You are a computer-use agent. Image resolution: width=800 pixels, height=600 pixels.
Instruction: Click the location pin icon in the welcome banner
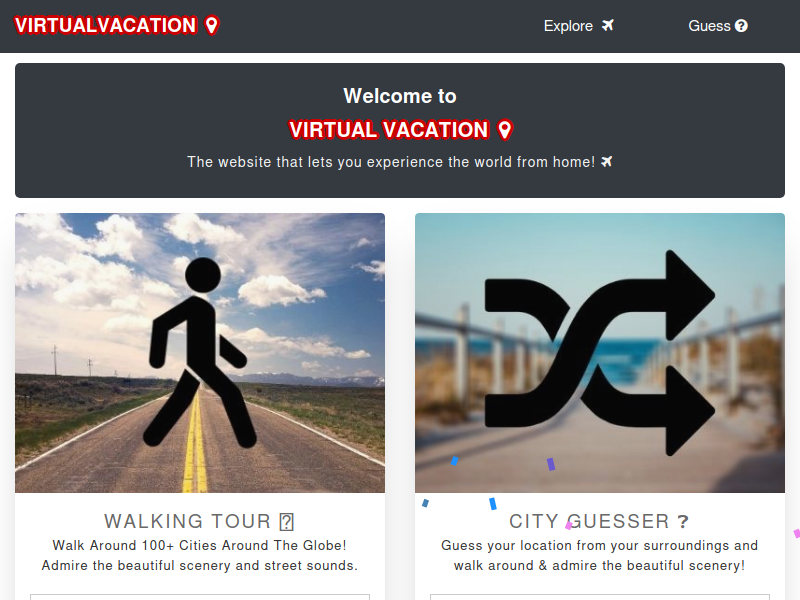(x=505, y=130)
